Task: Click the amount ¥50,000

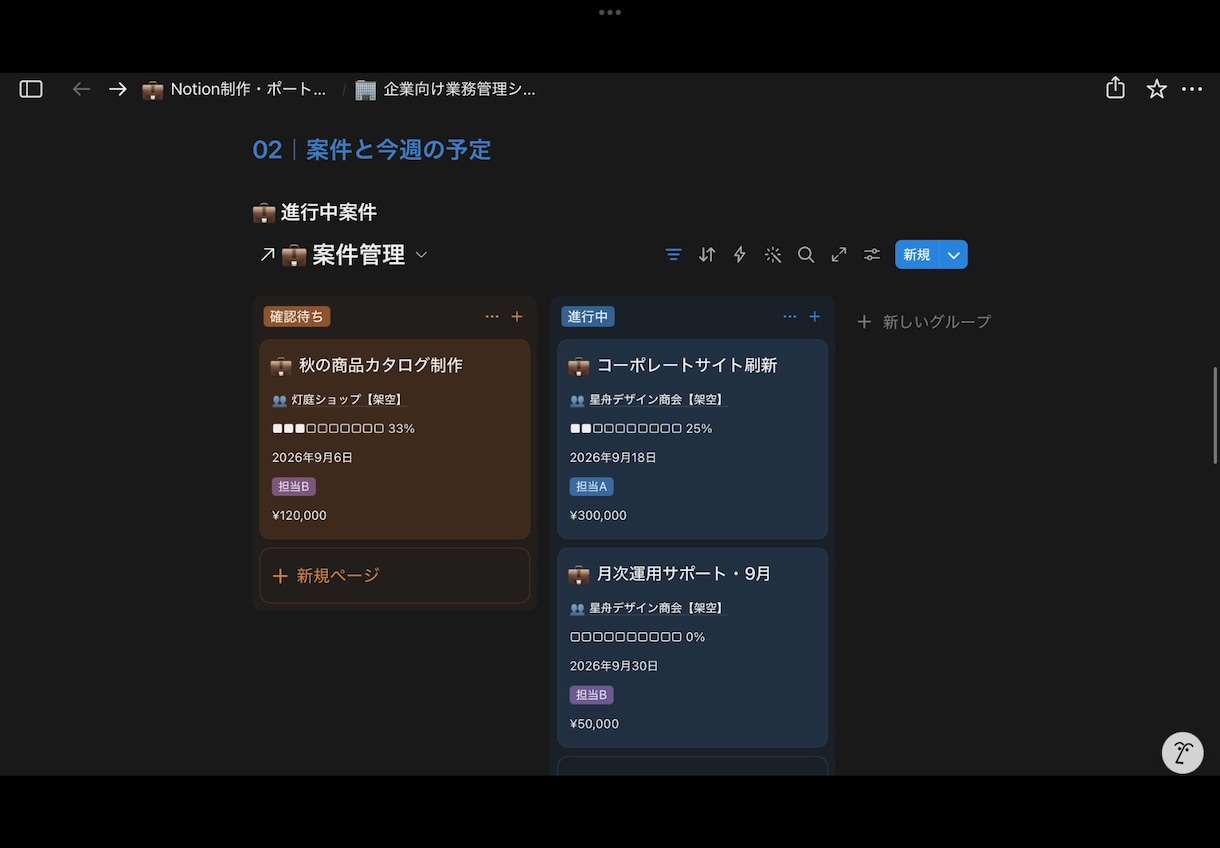Action: click(594, 724)
